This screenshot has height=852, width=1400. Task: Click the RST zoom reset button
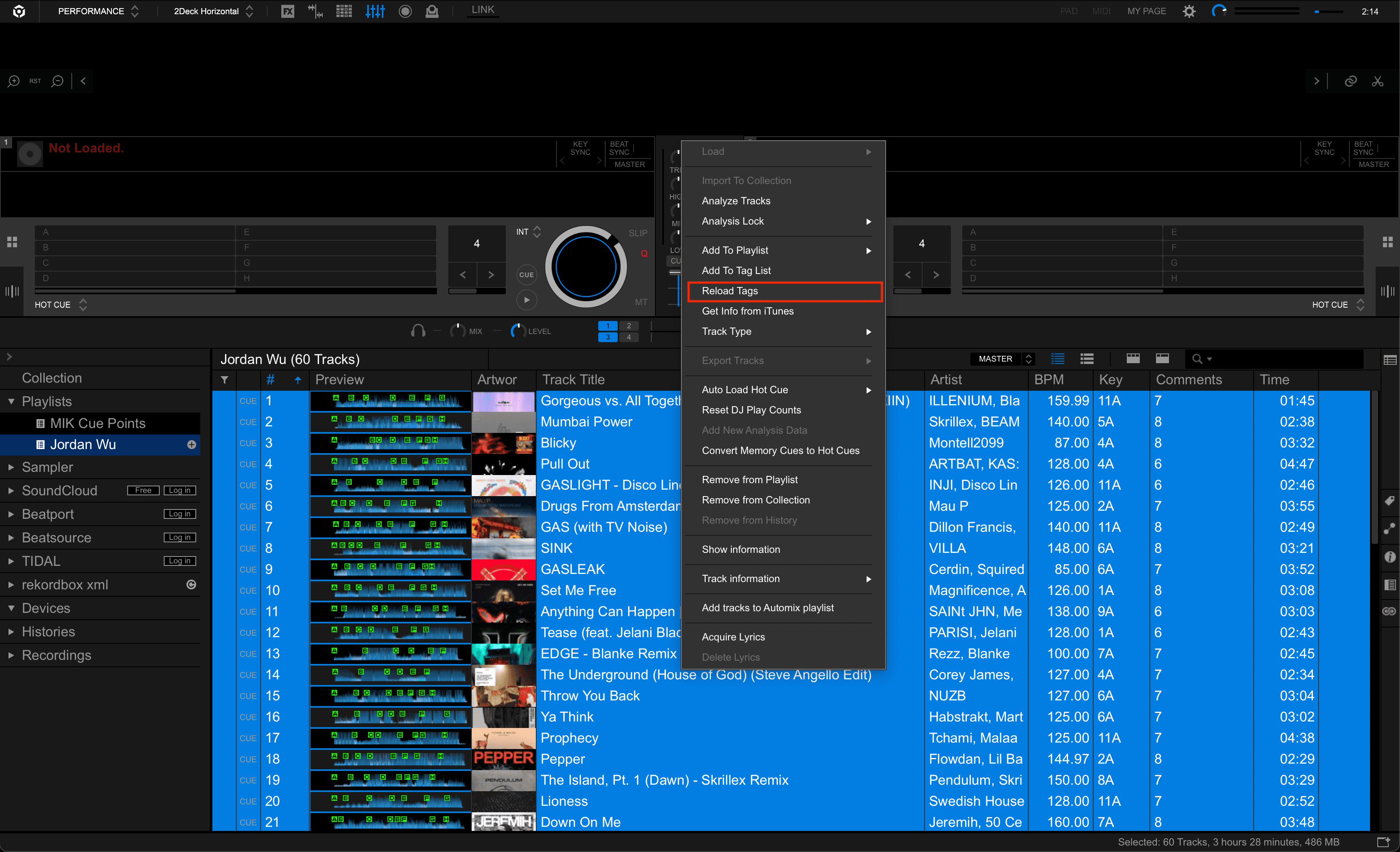coord(35,81)
